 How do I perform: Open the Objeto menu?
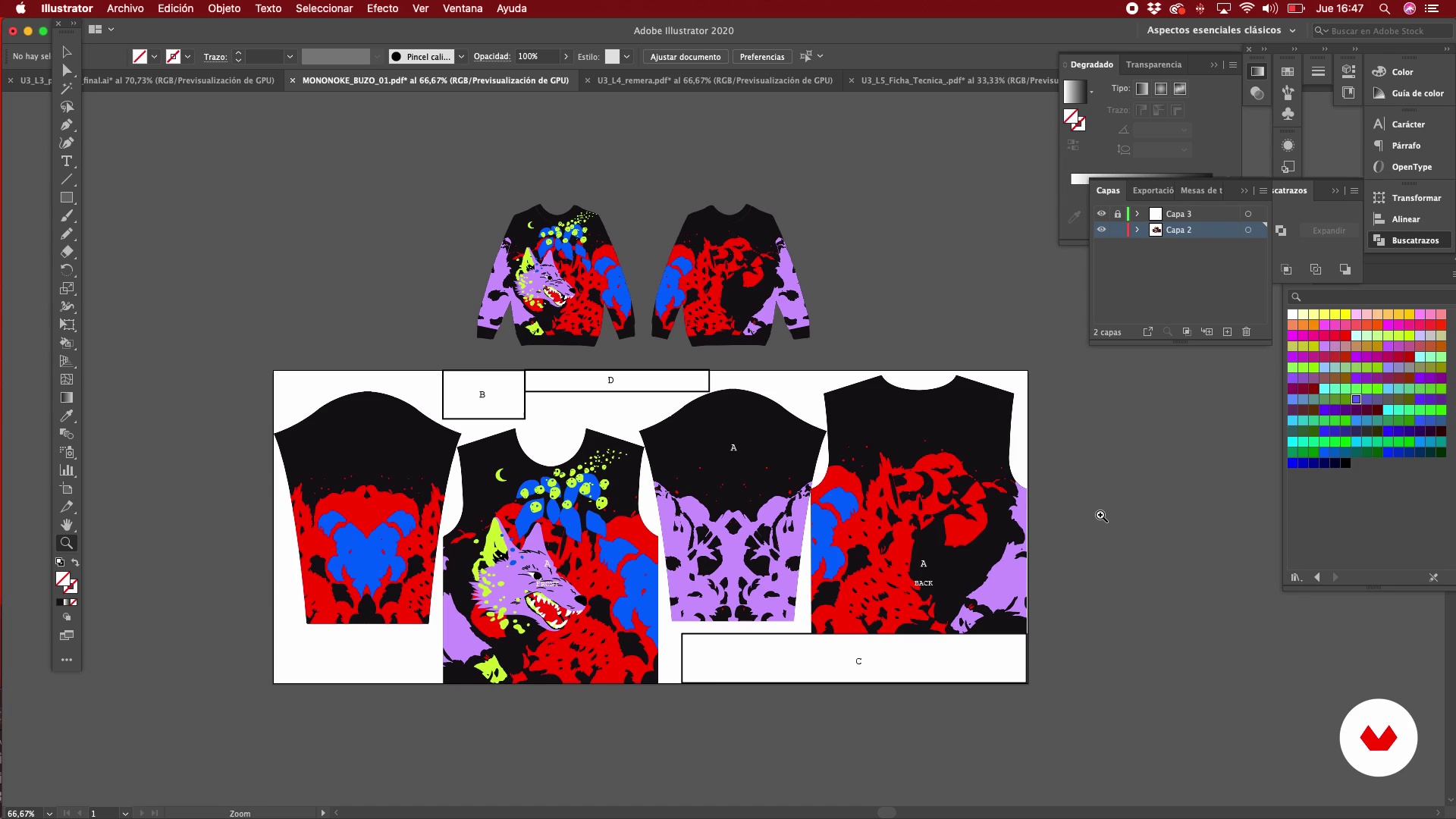(224, 8)
